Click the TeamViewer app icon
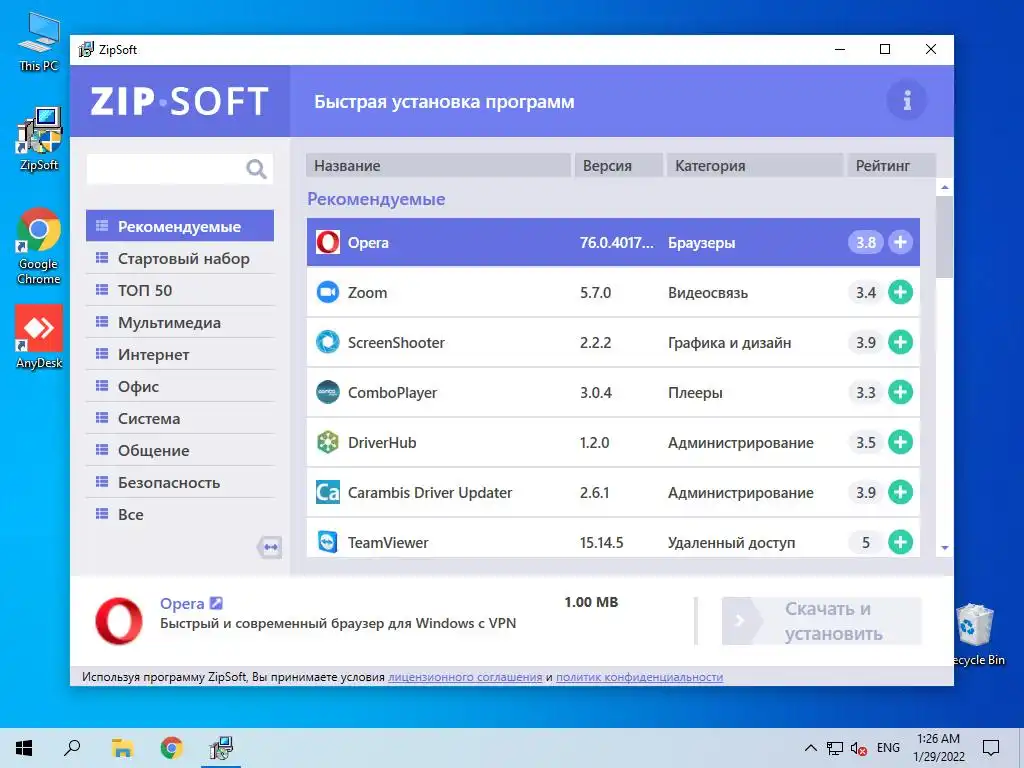 (328, 542)
